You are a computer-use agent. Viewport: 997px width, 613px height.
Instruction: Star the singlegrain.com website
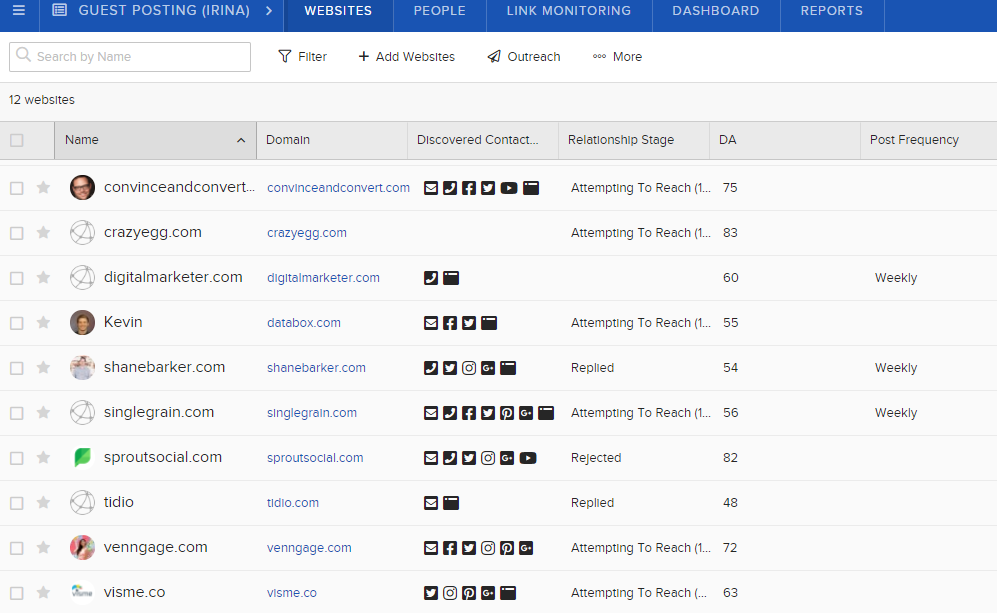coord(43,413)
